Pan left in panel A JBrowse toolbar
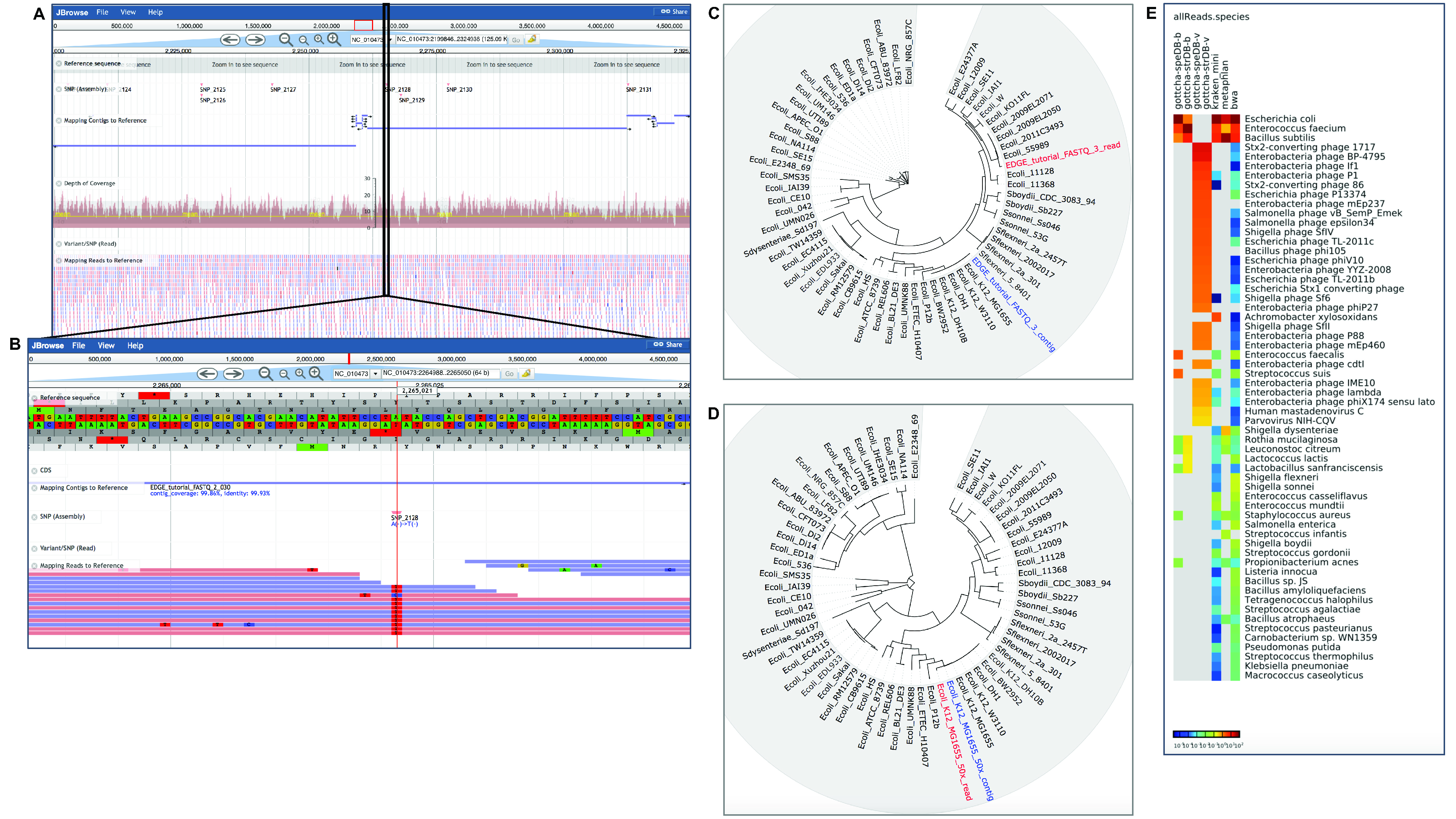This screenshot has width=1456, height=819. click(x=230, y=40)
